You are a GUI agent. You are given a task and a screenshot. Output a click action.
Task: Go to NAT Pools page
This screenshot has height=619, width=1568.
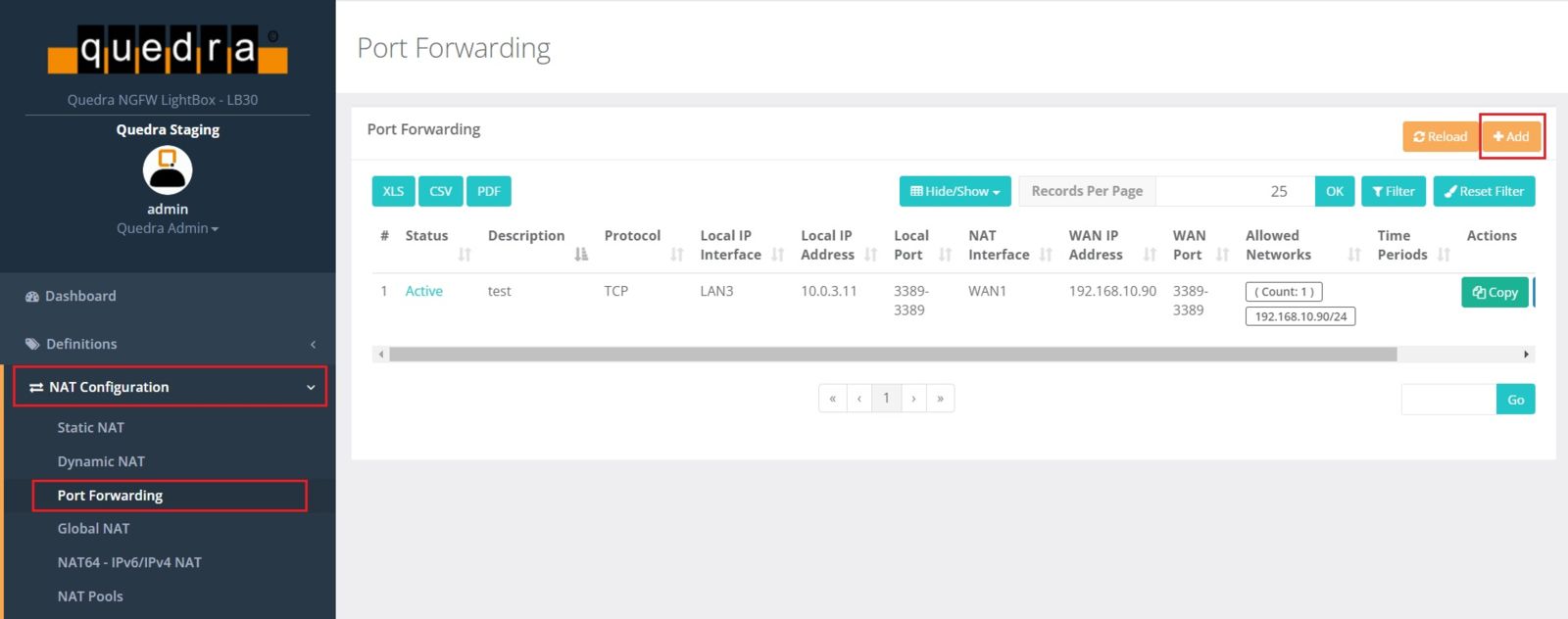point(90,596)
